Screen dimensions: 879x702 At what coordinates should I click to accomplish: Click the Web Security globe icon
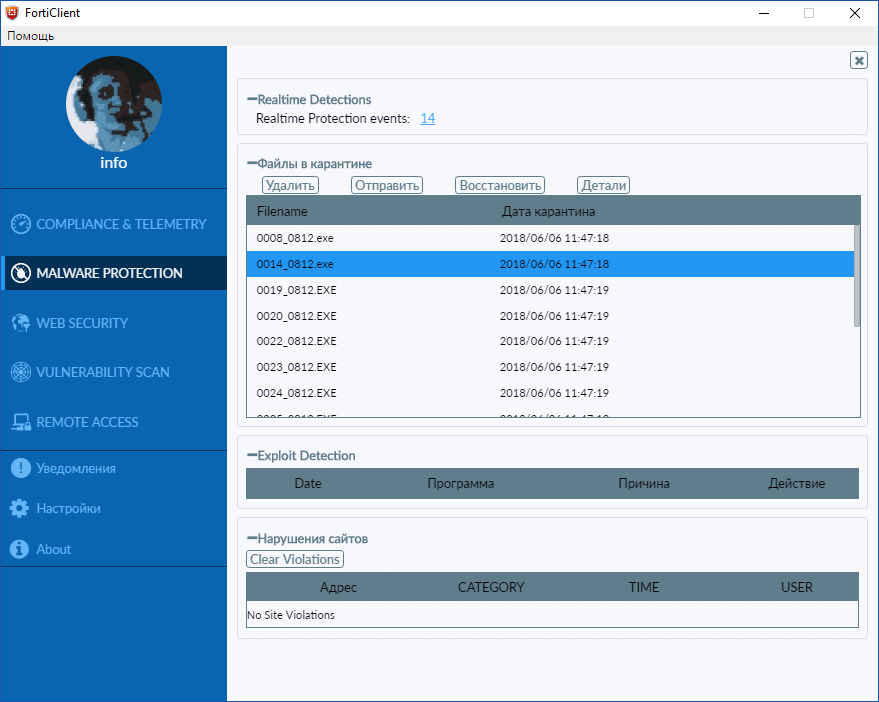point(21,323)
